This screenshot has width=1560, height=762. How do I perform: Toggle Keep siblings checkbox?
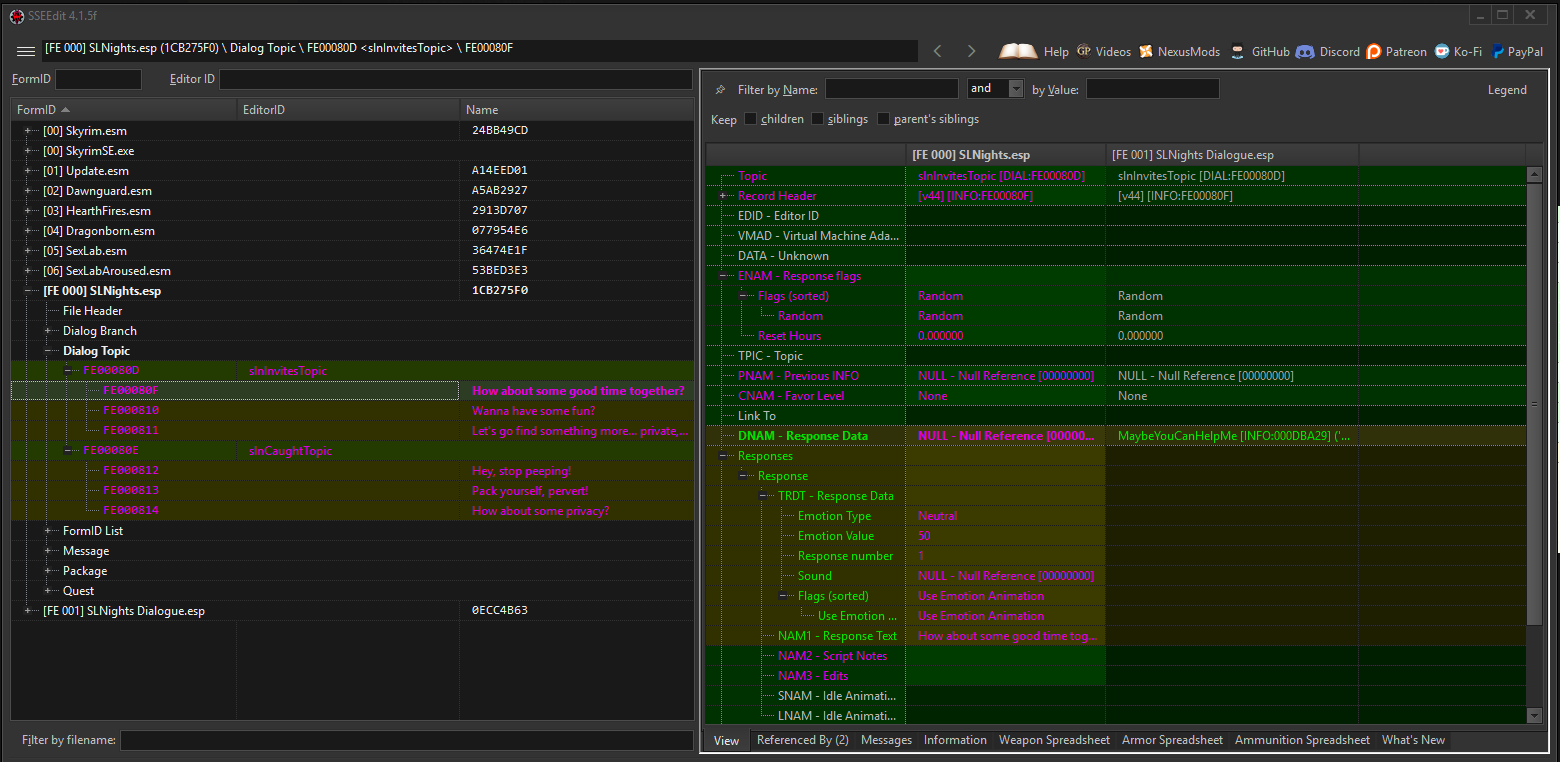pos(817,119)
